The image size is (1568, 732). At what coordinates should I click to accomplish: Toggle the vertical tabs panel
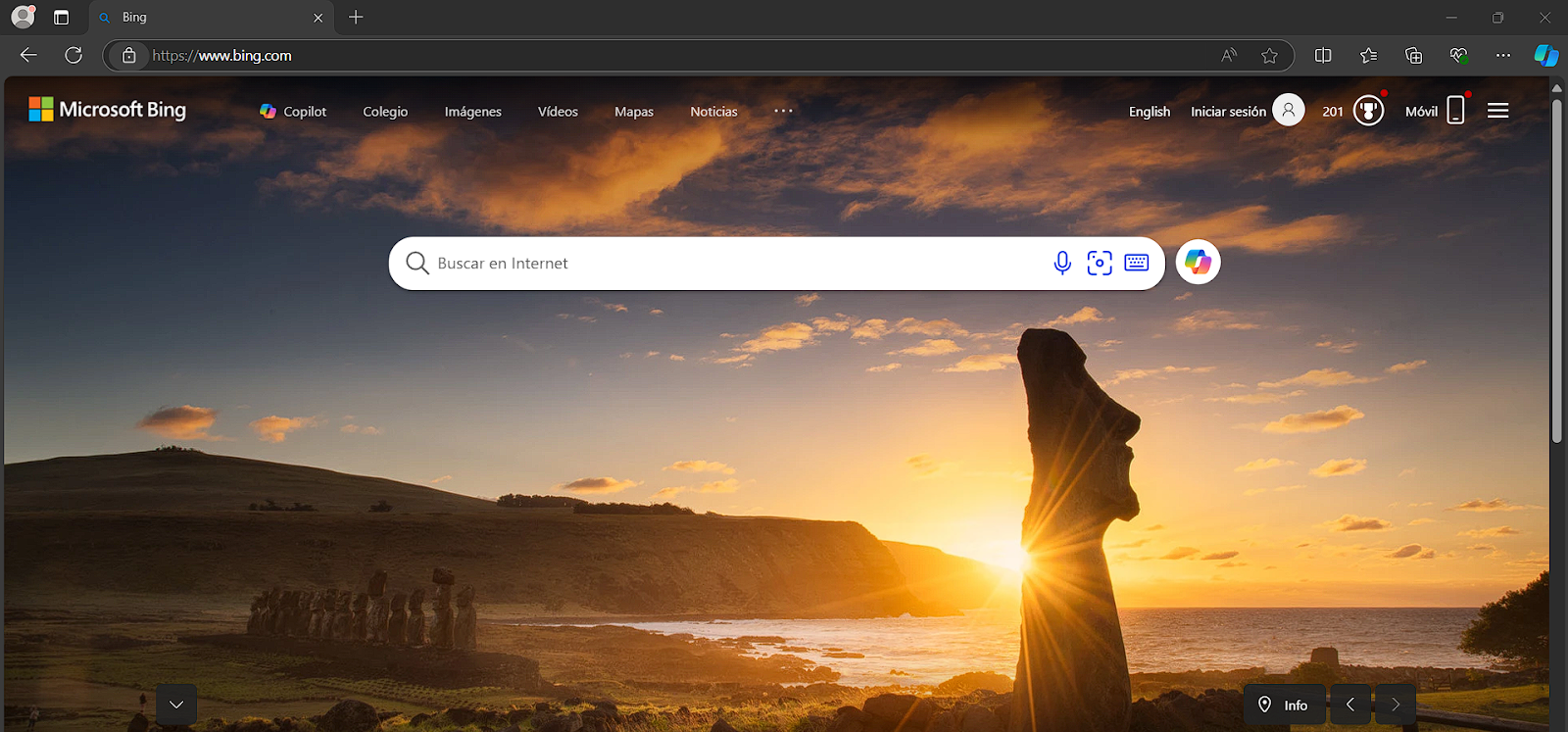tap(61, 18)
